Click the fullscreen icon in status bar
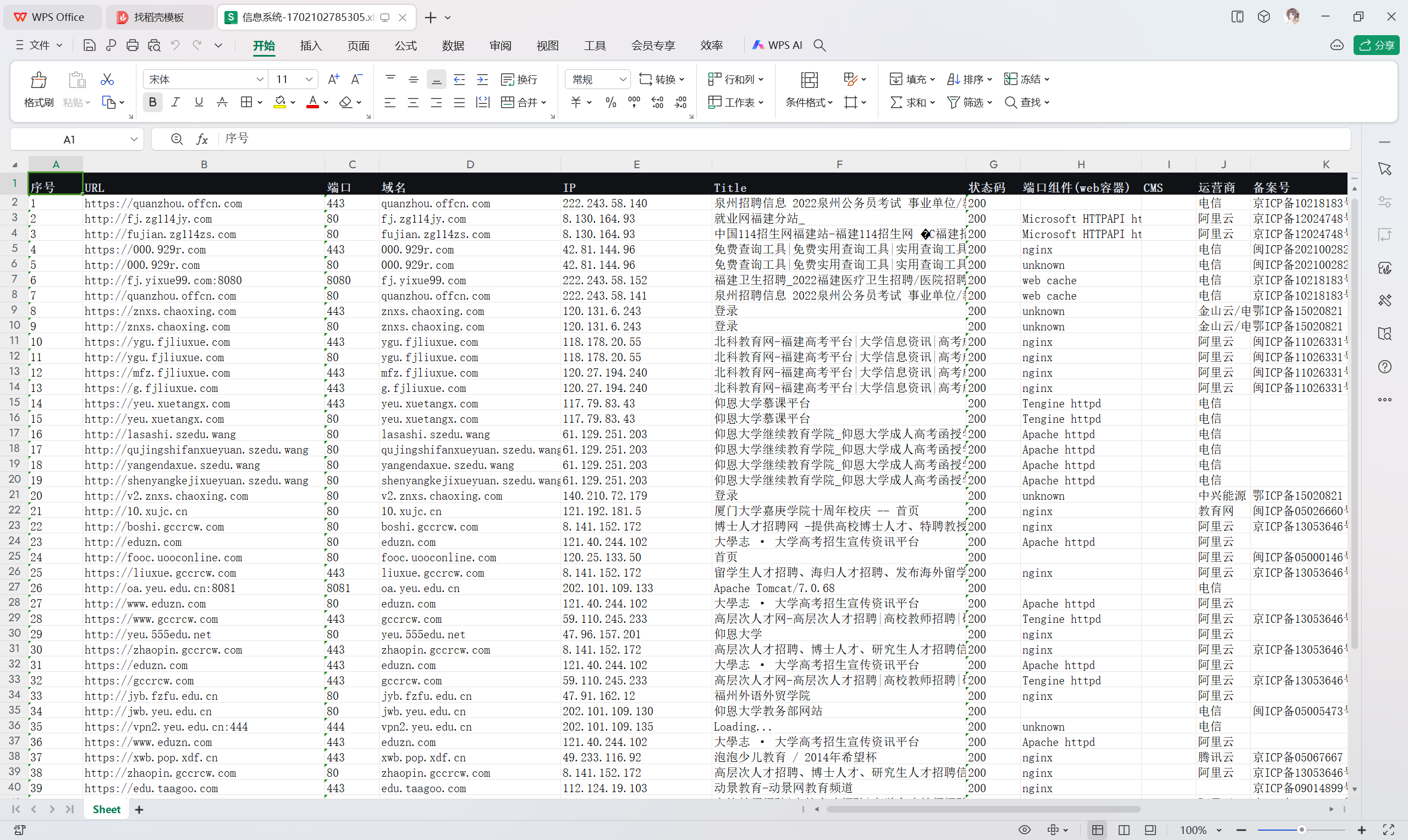 [x=1389, y=830]
